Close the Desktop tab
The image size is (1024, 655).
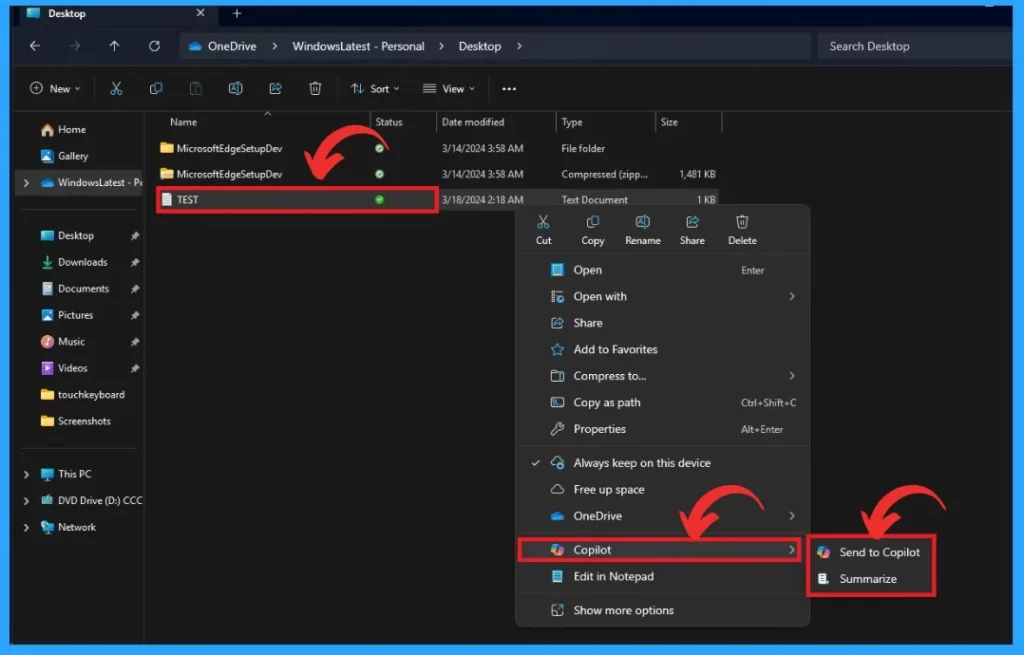[x=200, y=13]
